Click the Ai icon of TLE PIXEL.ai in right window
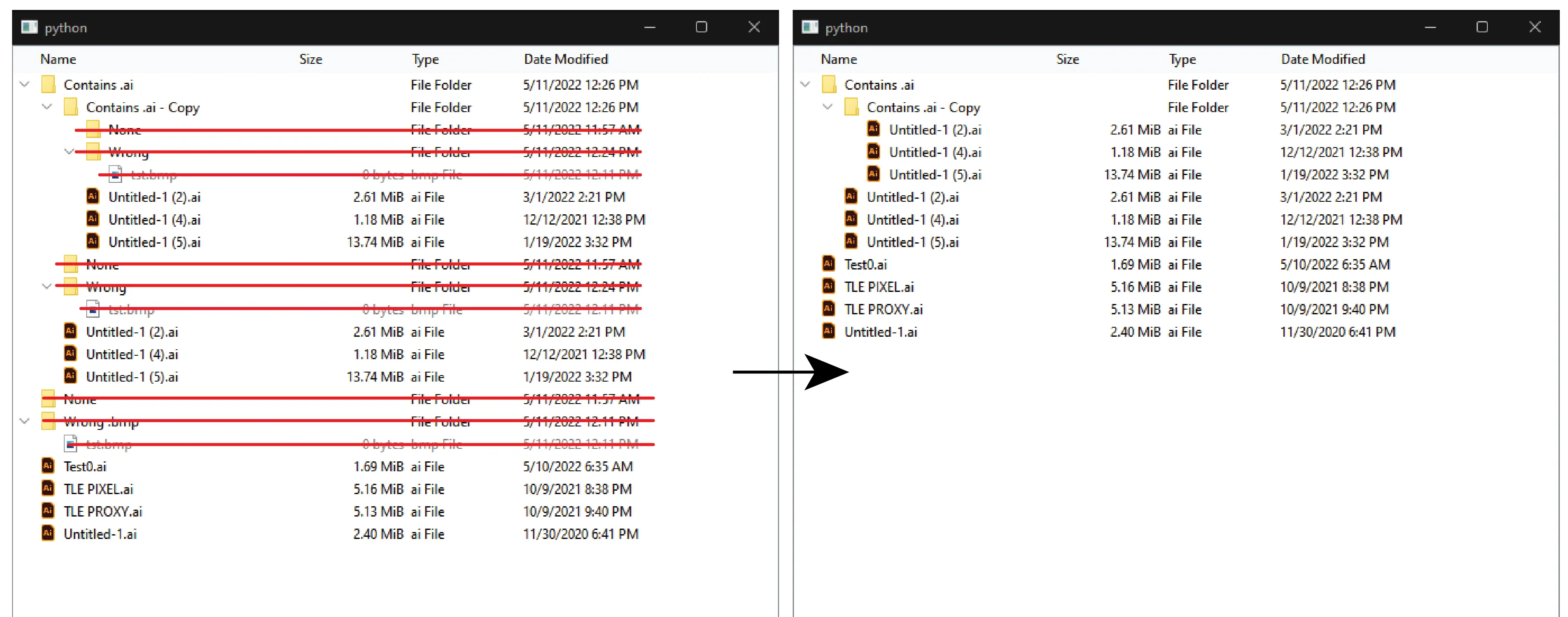This screenshot has height=617, width=1568. click(828, 286)
